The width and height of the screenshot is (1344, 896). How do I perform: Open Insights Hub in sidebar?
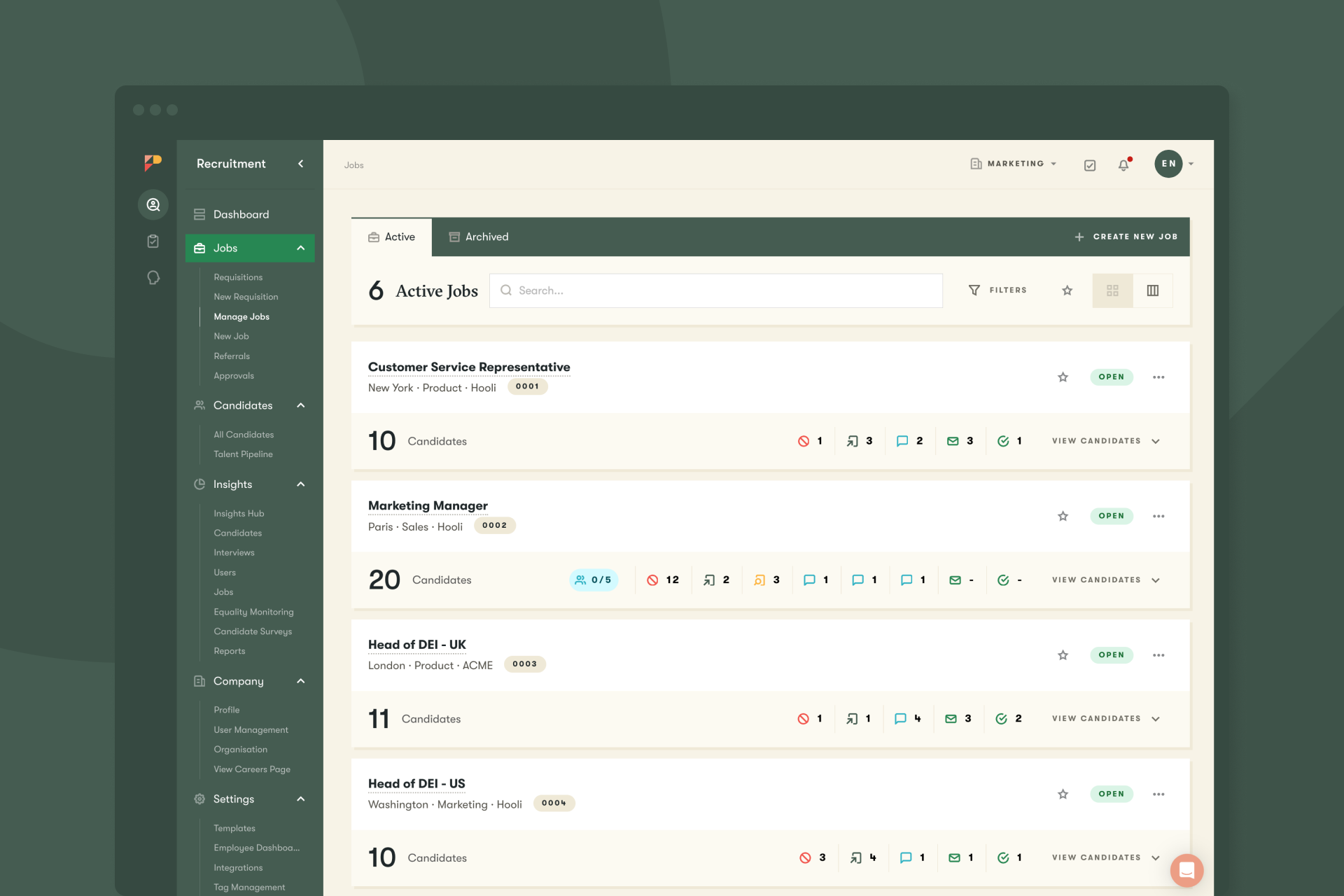239,514
